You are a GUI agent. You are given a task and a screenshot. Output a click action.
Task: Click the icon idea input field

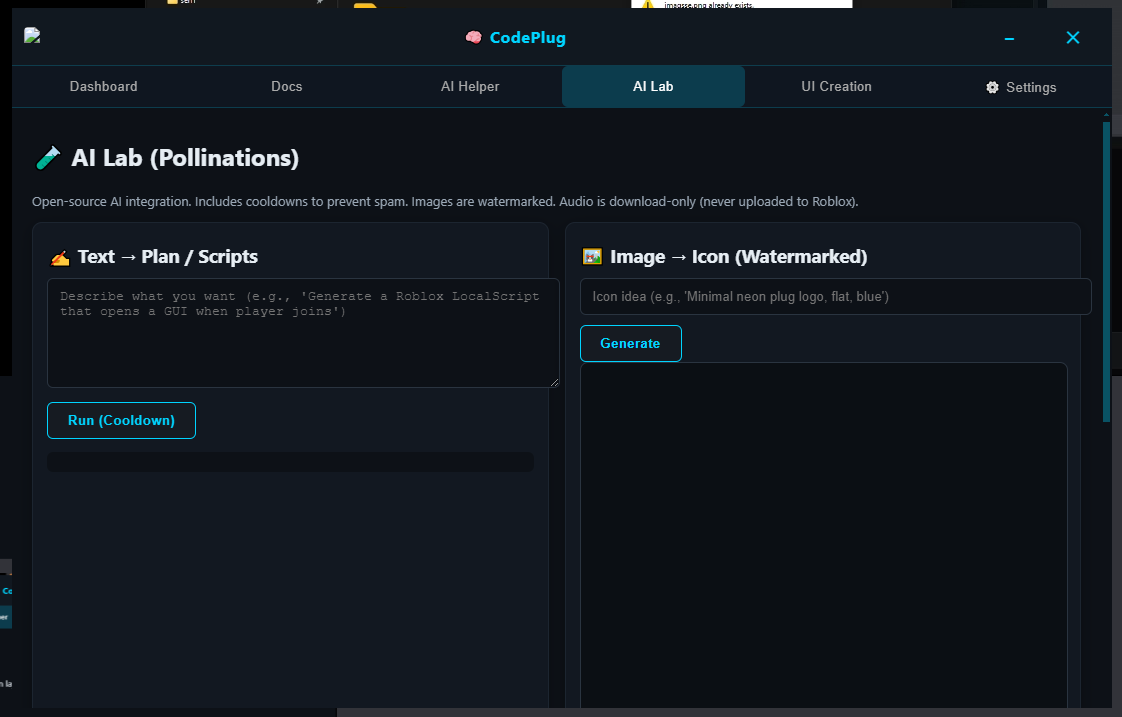tap(835, 296)
